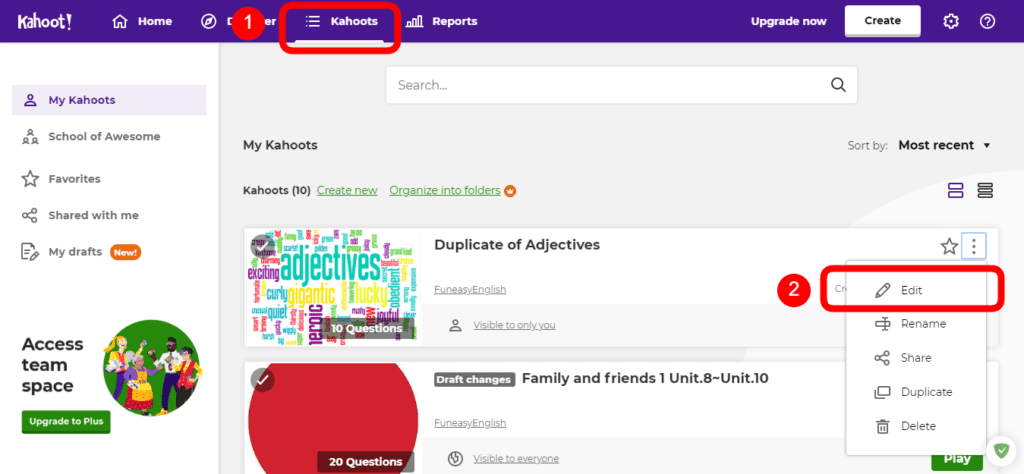Click Visible to everyone link

point(516,458)
